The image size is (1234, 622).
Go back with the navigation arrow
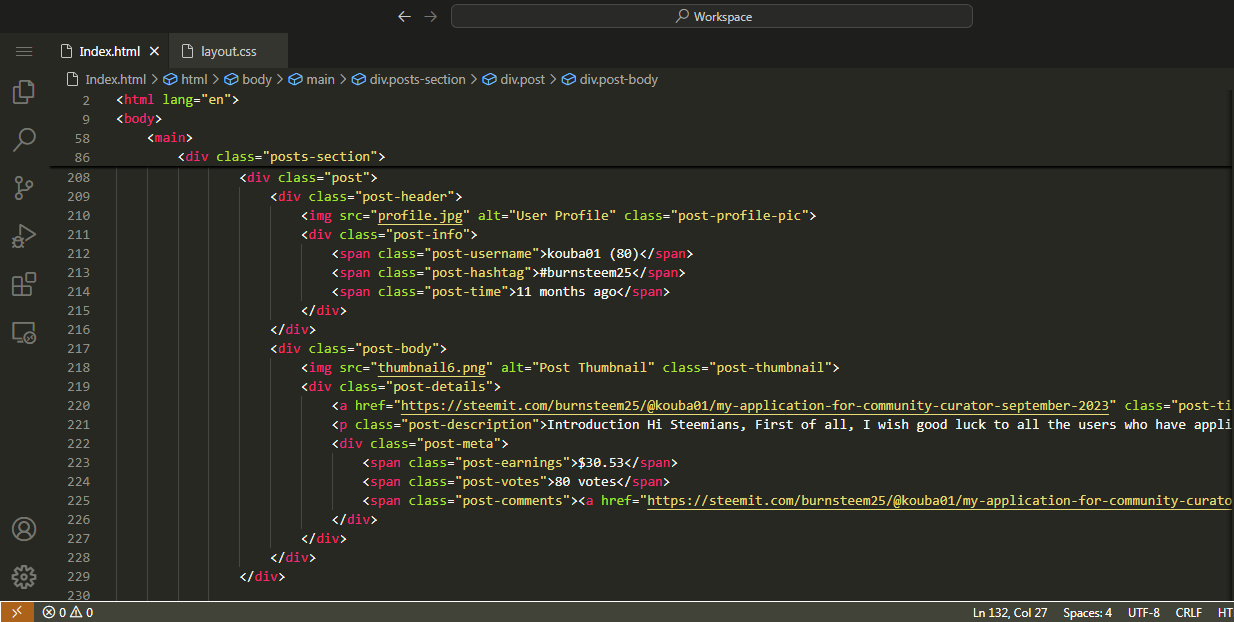pyautogui.click(x=404, y=16)
